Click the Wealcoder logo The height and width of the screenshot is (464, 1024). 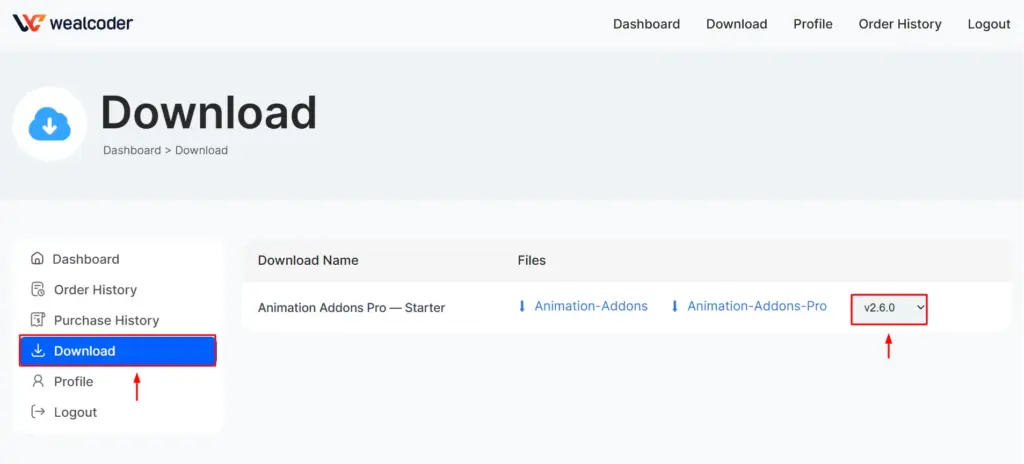click(x=72, y=23)
